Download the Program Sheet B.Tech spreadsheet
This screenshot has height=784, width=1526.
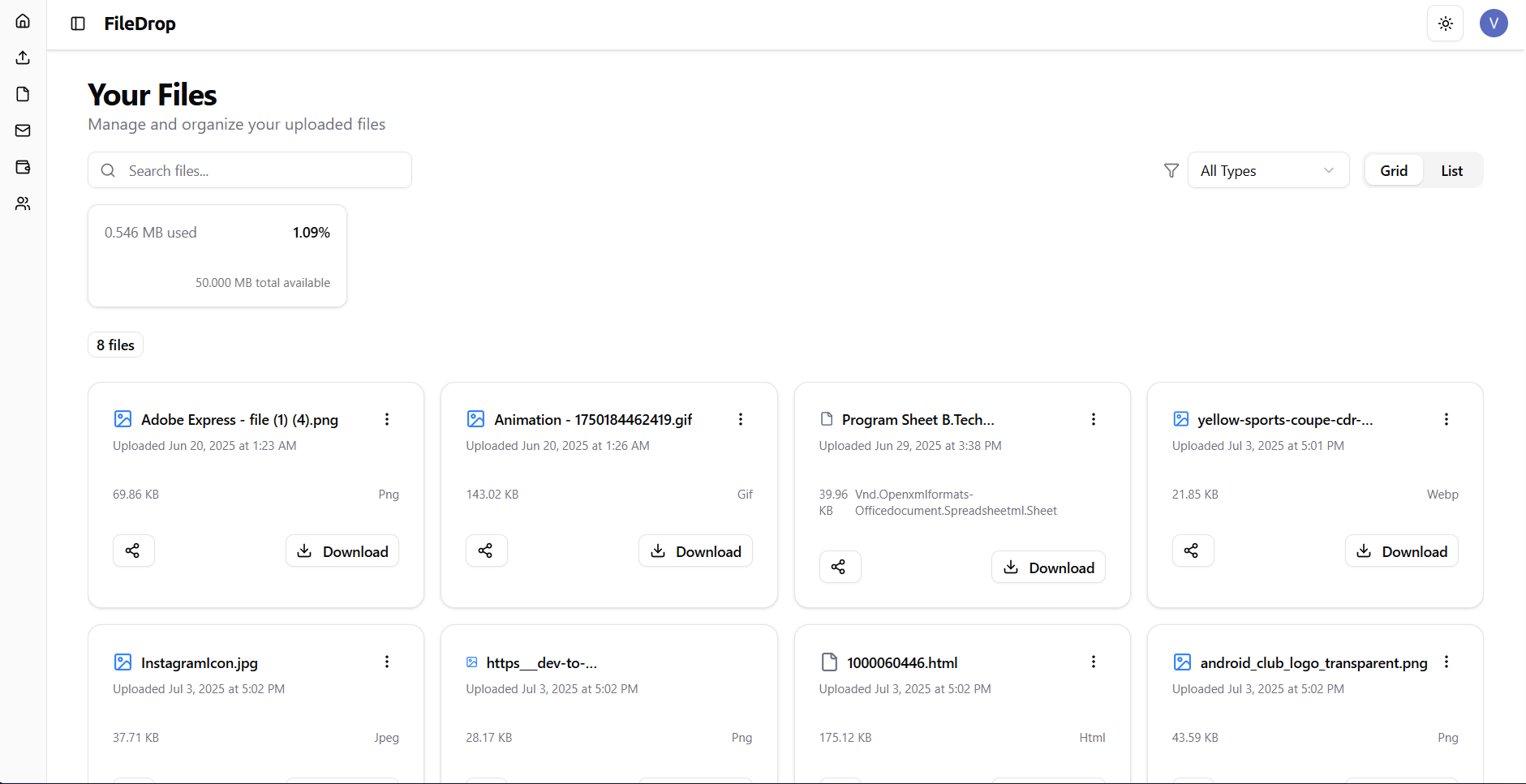(x=1048, y=567)
